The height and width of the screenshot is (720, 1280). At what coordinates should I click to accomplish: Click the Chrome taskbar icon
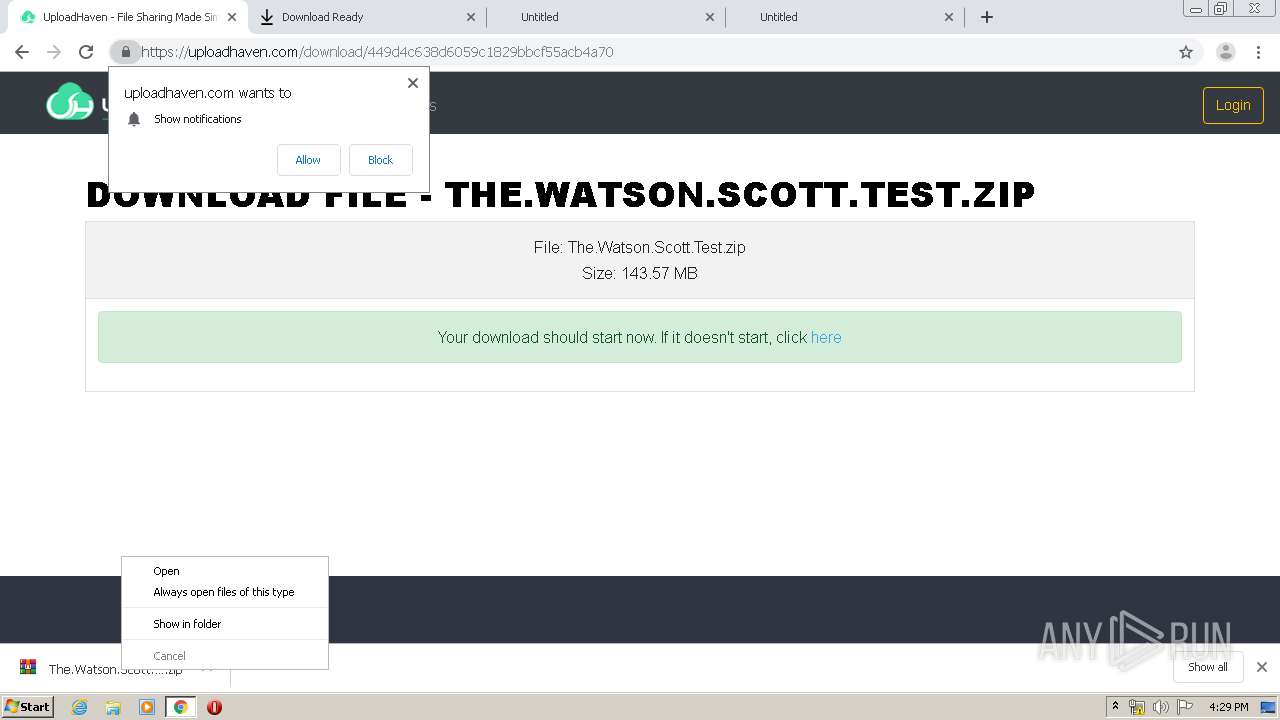coord(181,707)
